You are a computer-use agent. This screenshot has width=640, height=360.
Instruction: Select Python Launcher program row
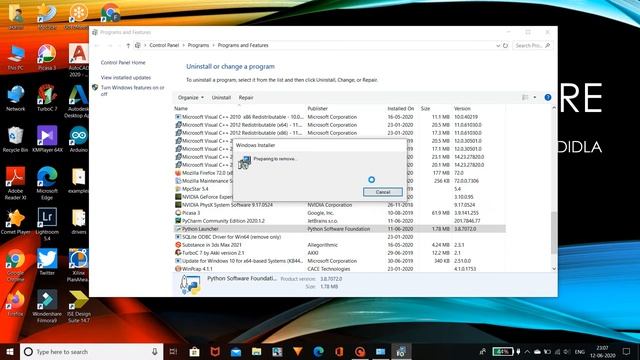point(340,229)
